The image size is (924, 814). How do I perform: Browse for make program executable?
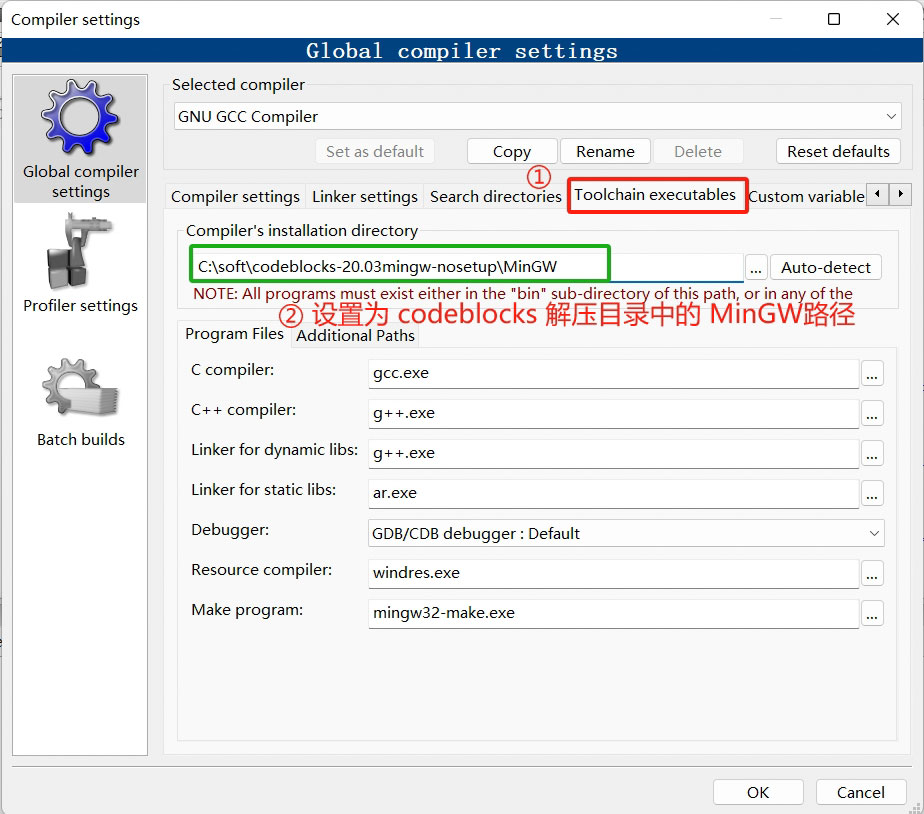872,613
